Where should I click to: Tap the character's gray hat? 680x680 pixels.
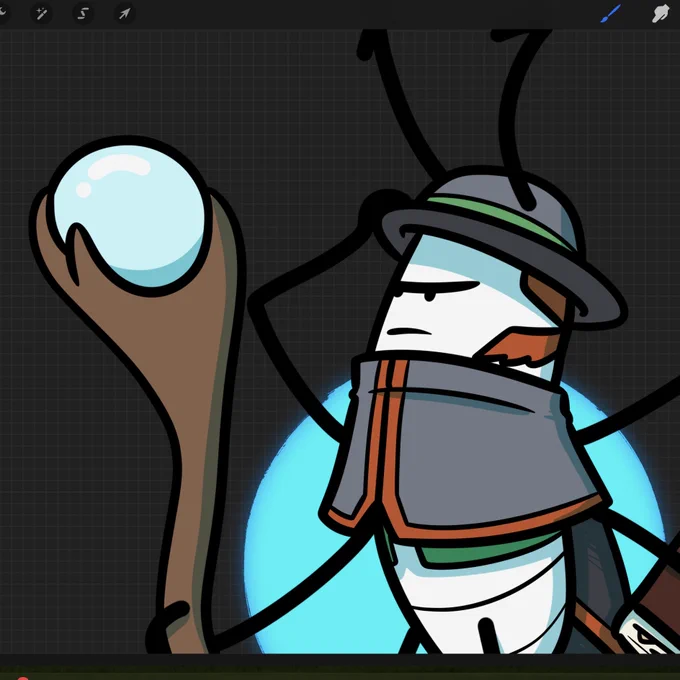pyautogui.click(x=503, y=247)
